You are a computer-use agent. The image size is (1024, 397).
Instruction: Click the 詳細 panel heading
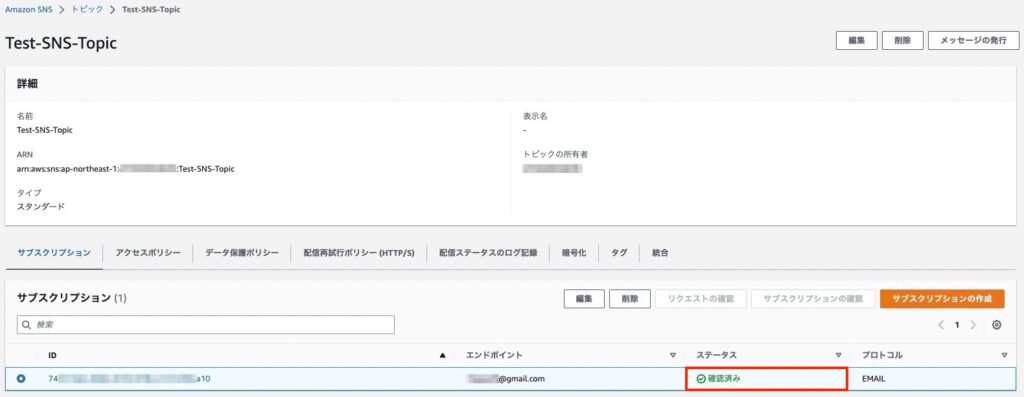coord(26,84)
